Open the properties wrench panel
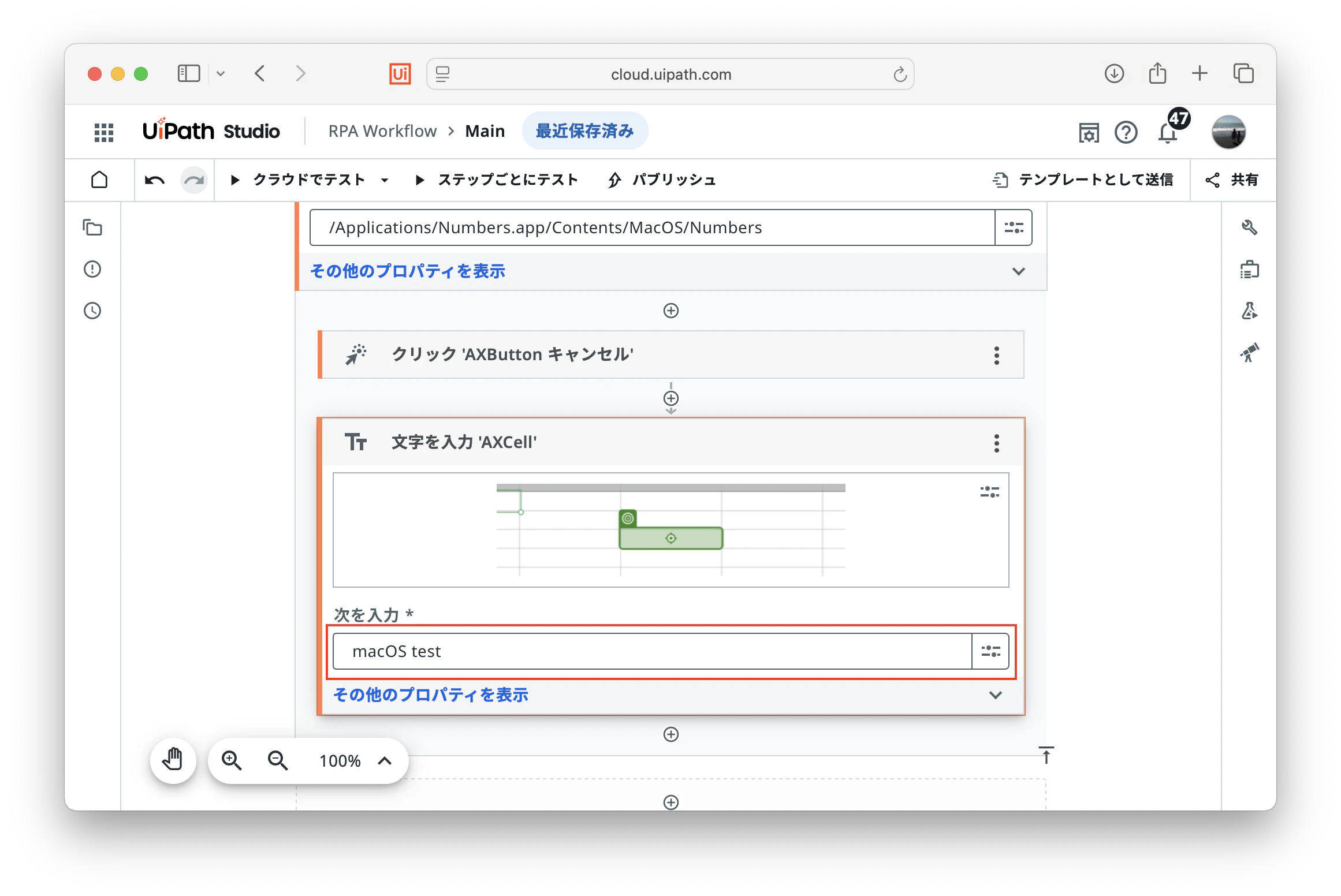The image size is (1341, 896). pyautogui.click(x=1250, y=227)
